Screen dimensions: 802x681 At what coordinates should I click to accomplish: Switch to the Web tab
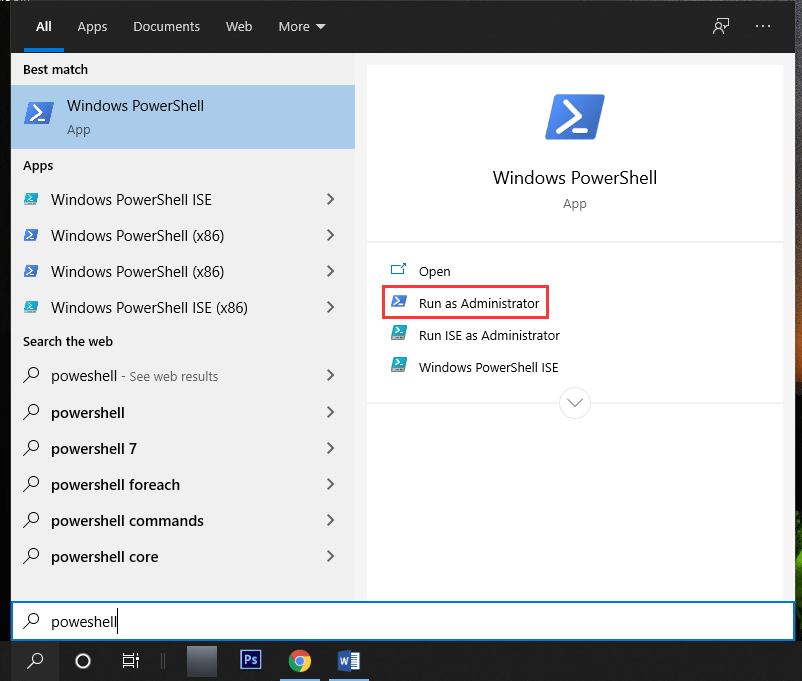tap(239, 27)
